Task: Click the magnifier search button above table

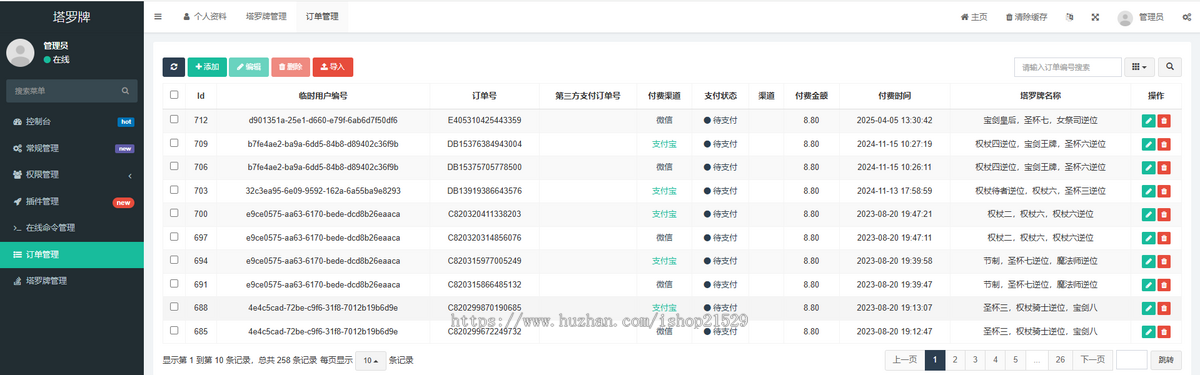Action: tap(1170, 67)
